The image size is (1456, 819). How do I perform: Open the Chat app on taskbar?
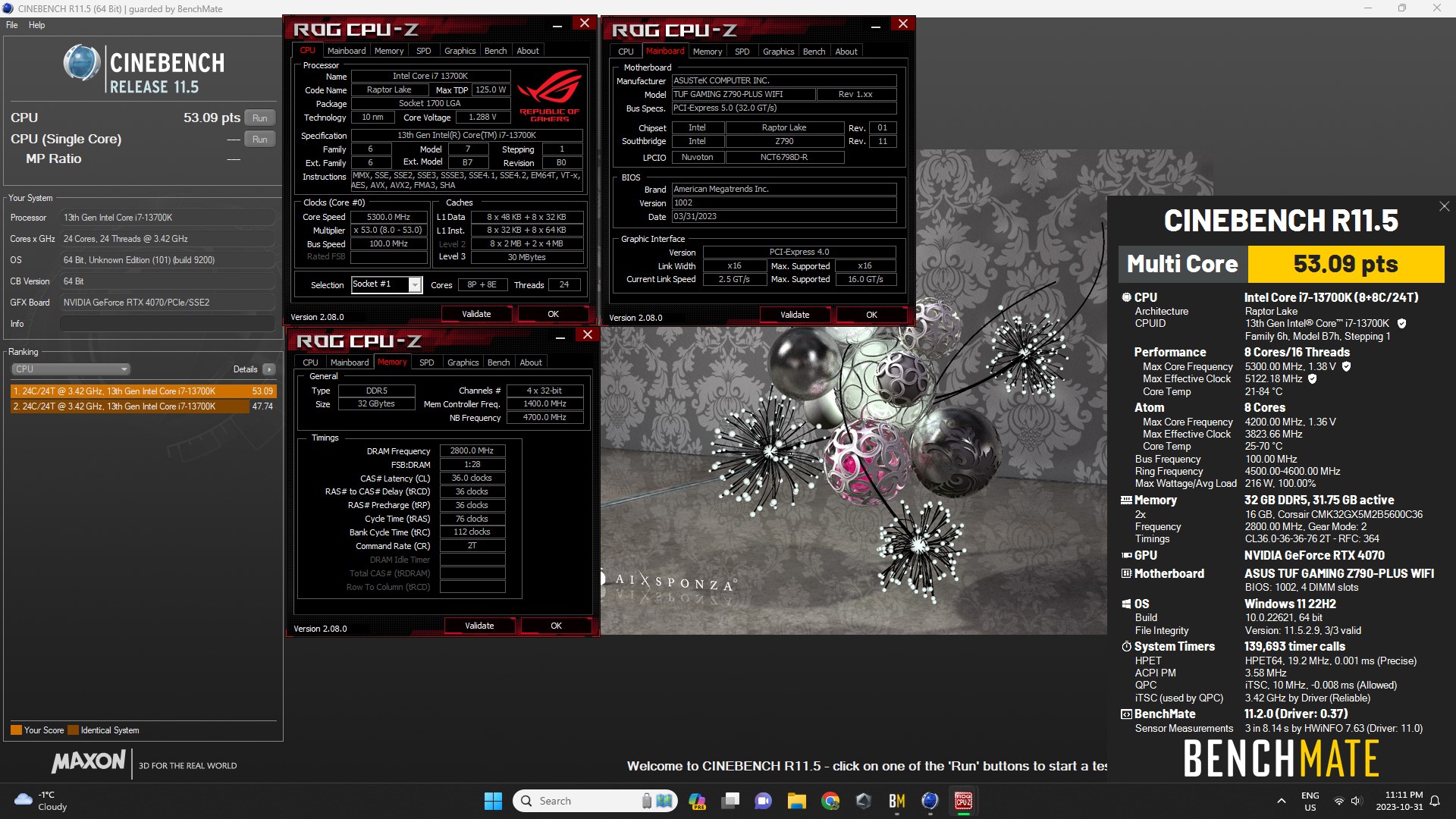(764, 801)
